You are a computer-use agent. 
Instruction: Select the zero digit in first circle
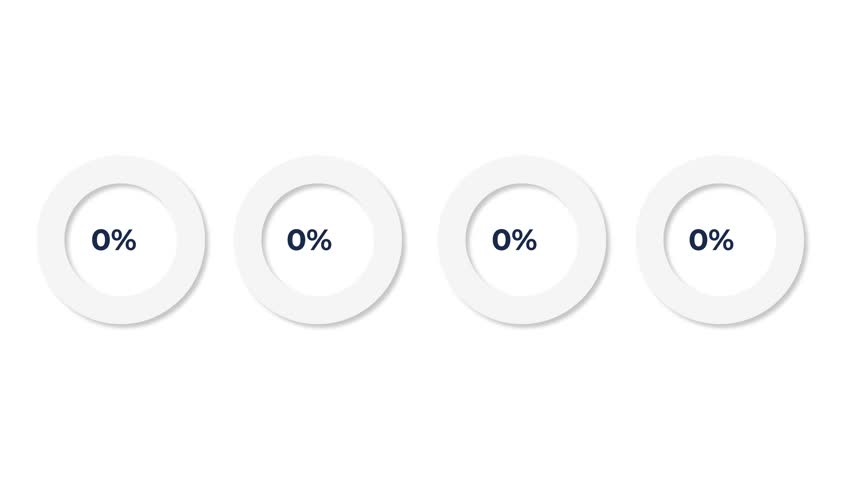click(101, 240)
